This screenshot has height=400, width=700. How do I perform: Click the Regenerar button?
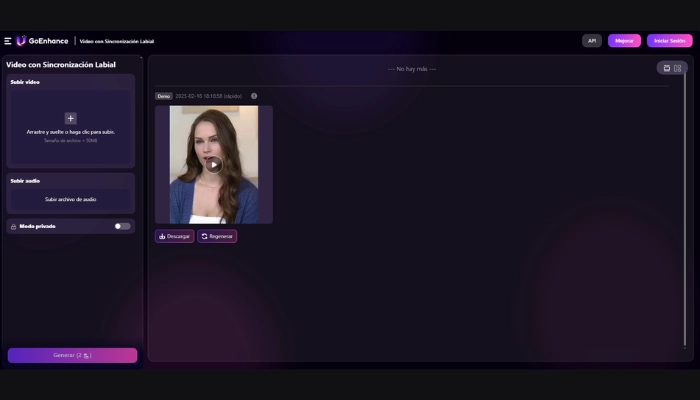pyautogui.click(x=217, y=236)
